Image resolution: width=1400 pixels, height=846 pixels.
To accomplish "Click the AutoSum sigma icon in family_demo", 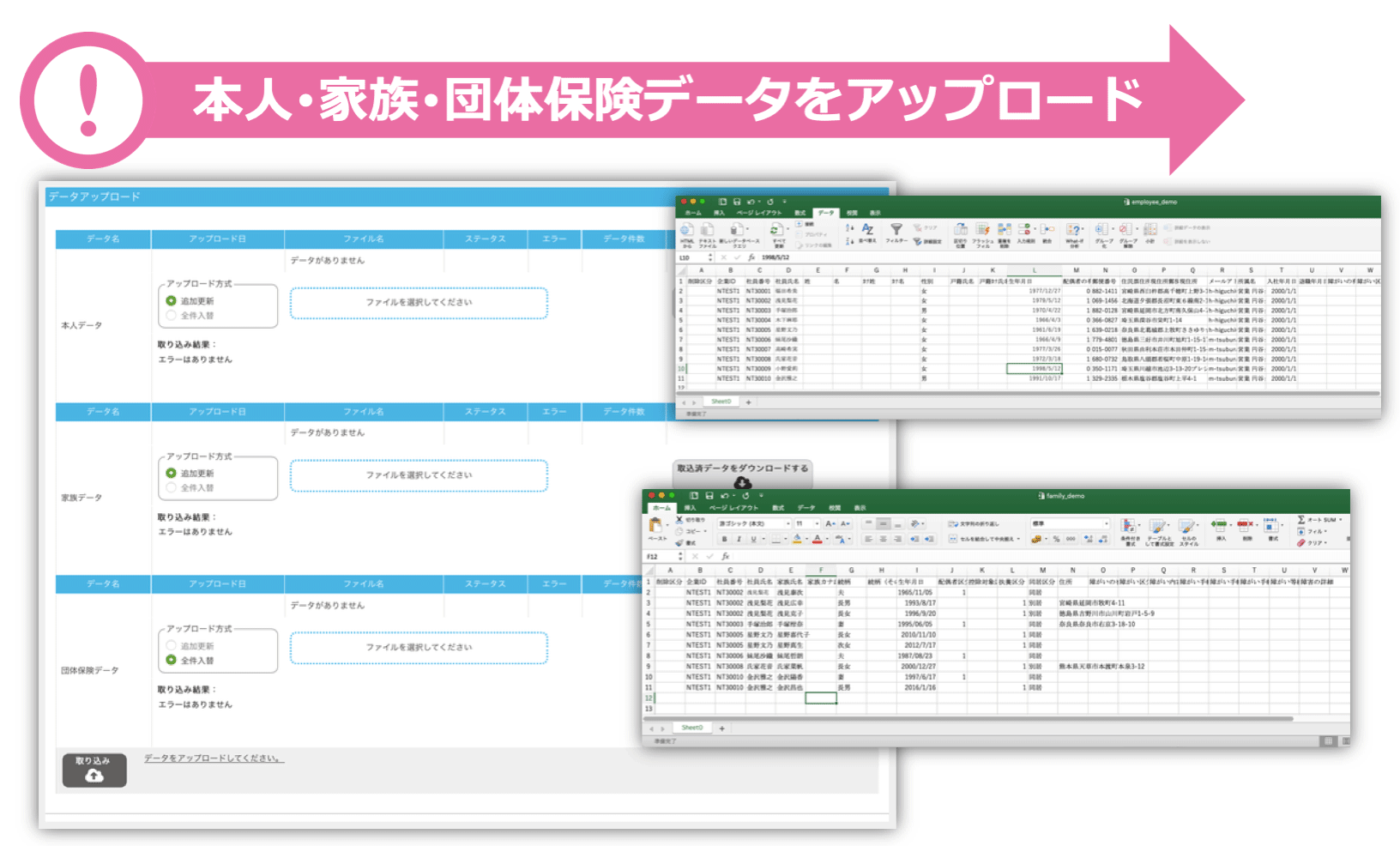I will pyautogui.click(x=1301, y=520).
